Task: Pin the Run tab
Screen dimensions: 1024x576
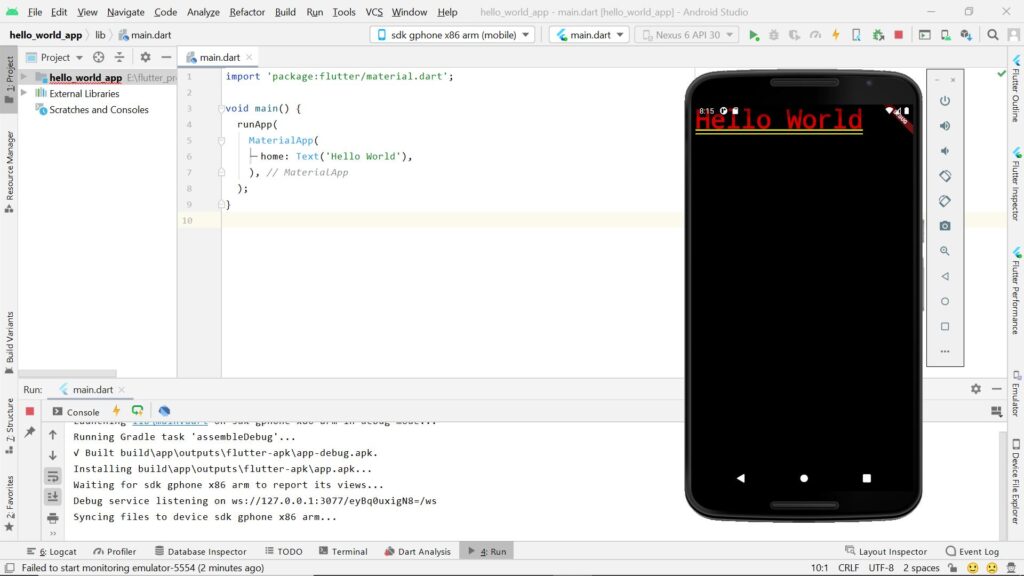Action: pyautogui.click(x=30, y=432)
